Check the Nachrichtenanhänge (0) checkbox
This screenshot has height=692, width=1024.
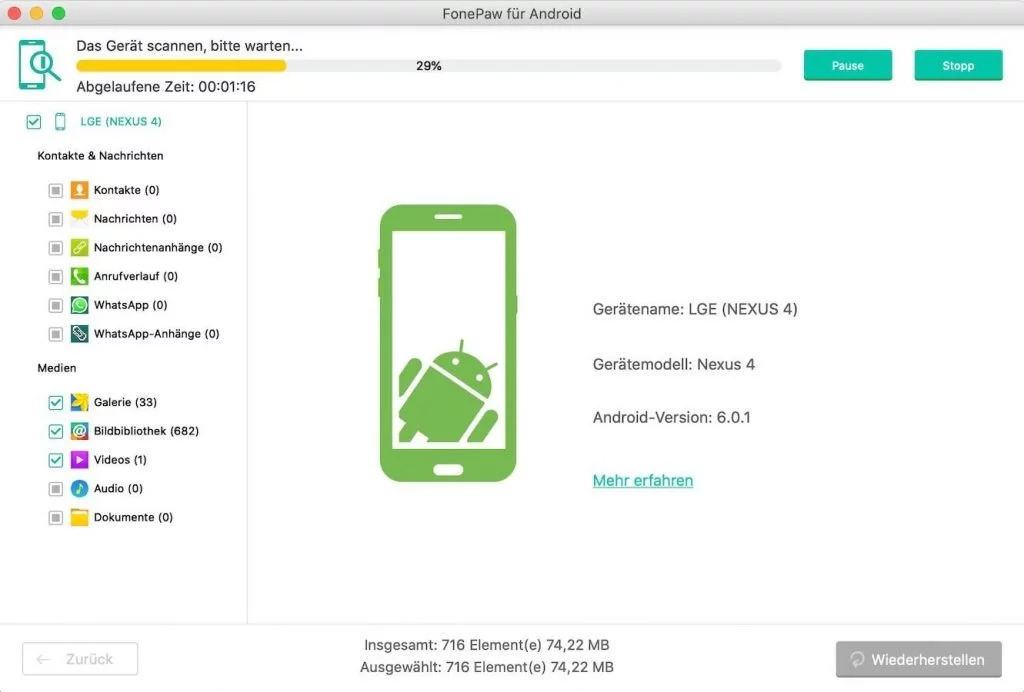pyautogui.click(x=56, y=247)
